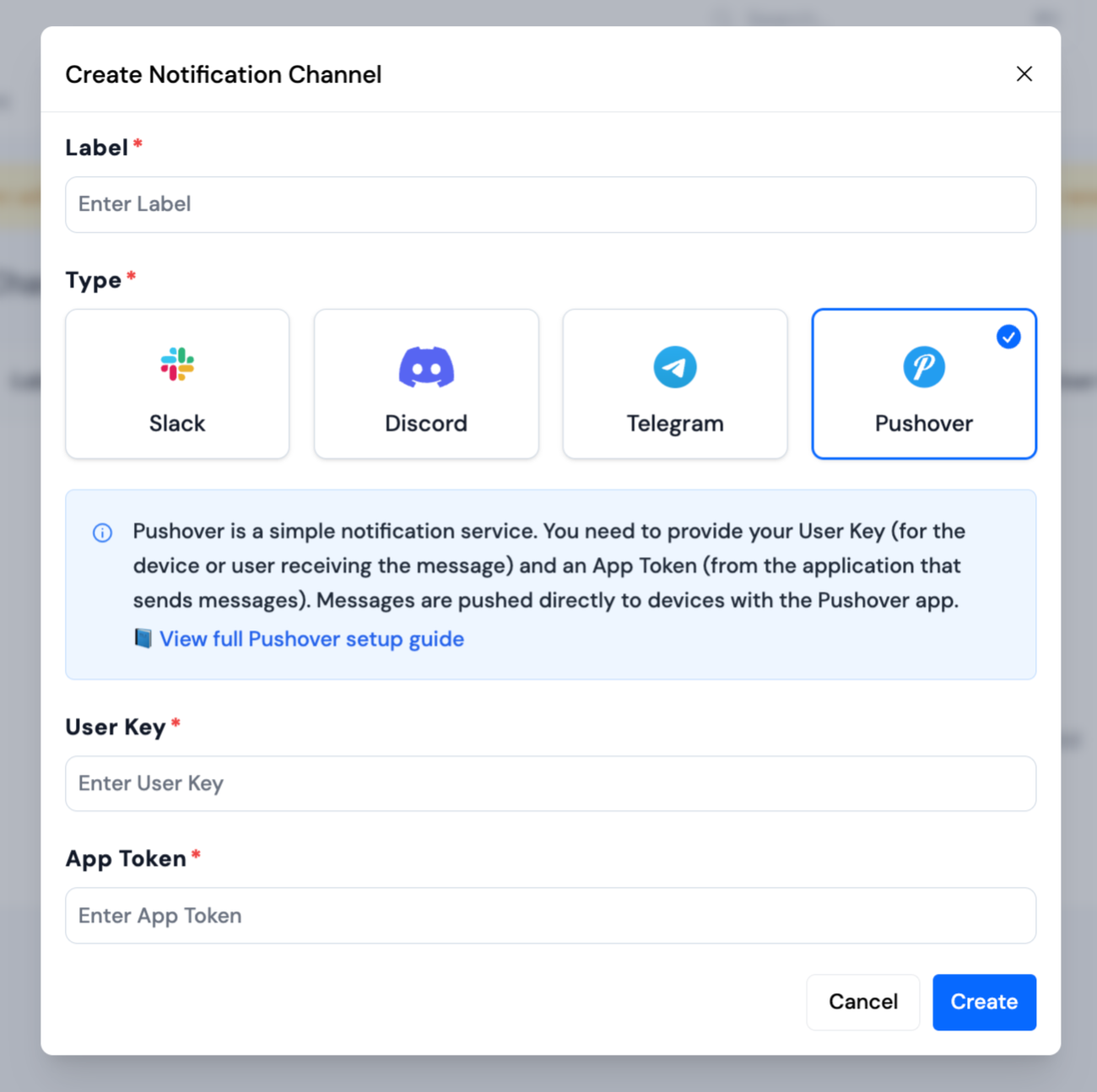1097x1092 pixels.
Task: Select the Telegram type card label
Action: pos(675,423)
